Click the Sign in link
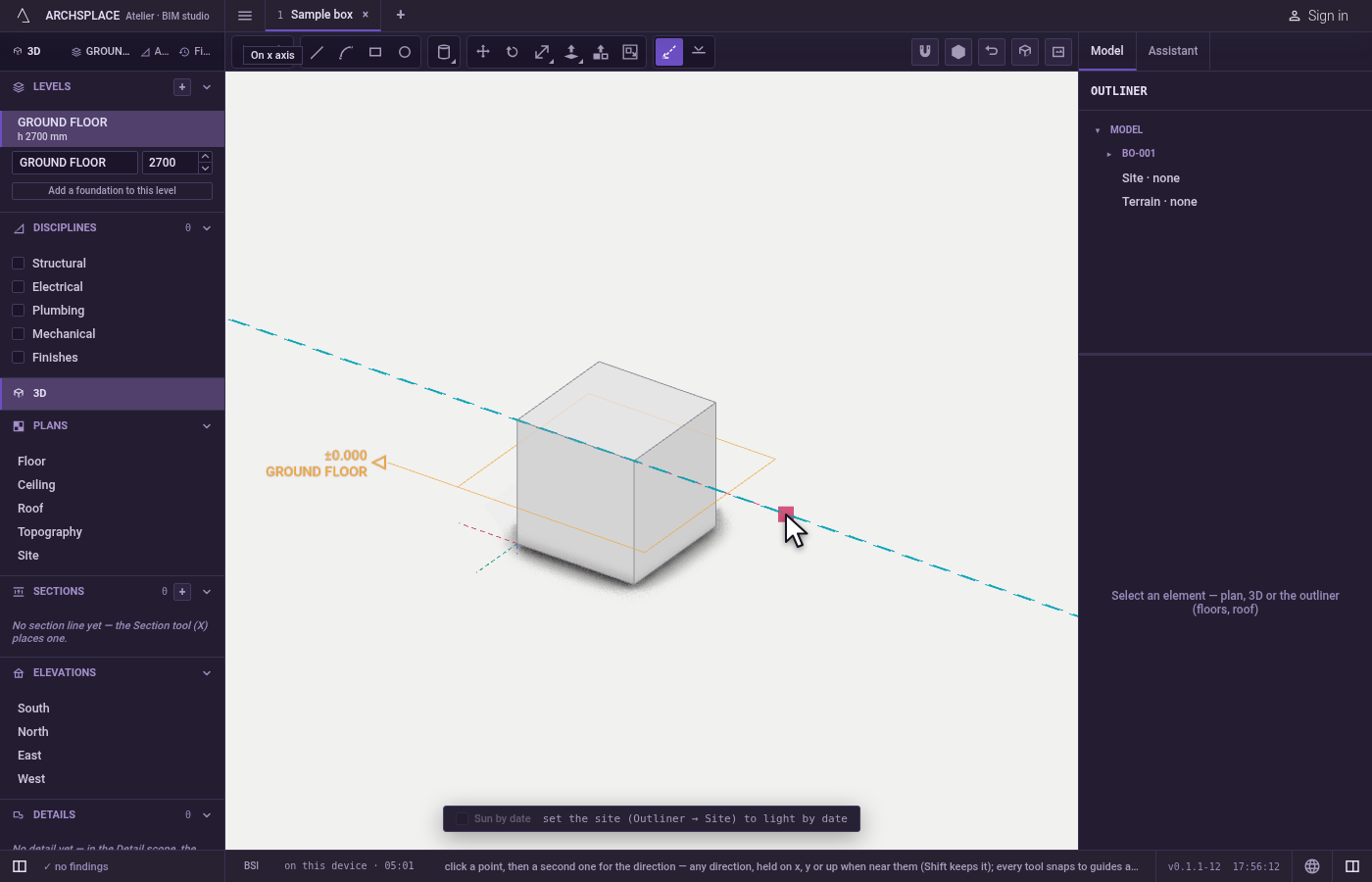Viewport: 1372px width, 882px height. tap(1318, 16)
